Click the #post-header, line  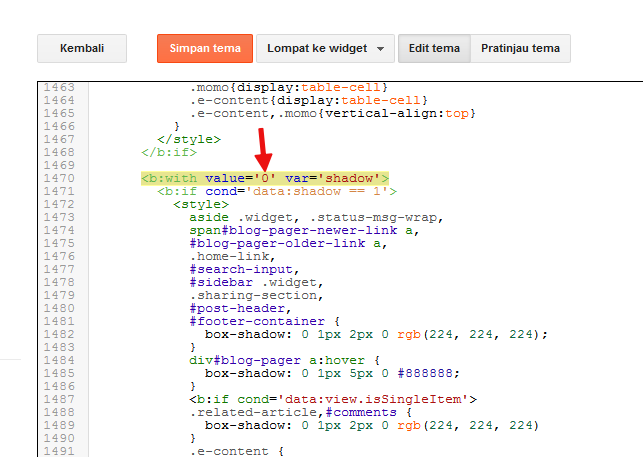click(240, 308)
